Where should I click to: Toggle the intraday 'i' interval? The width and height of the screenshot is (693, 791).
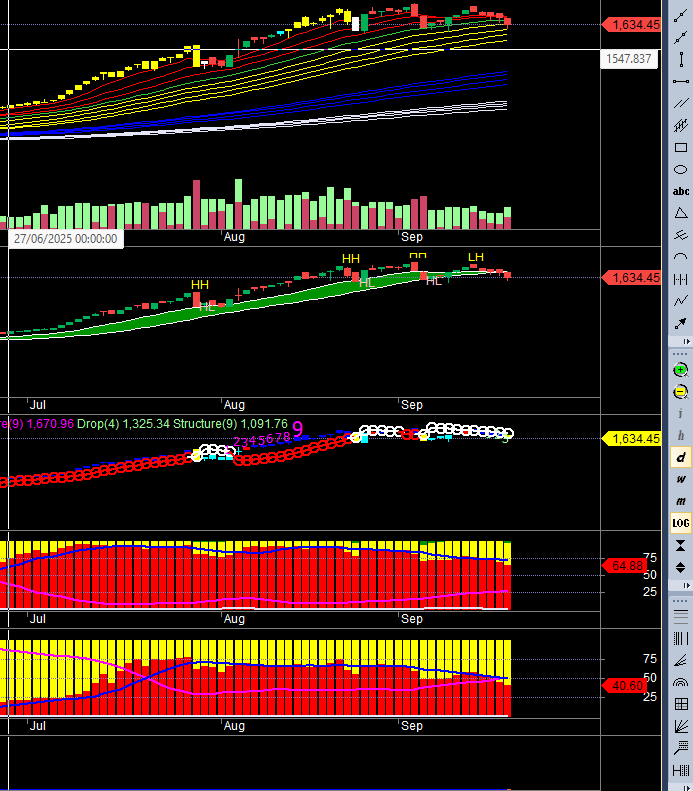pyautogui.click(x=680, y=414)
